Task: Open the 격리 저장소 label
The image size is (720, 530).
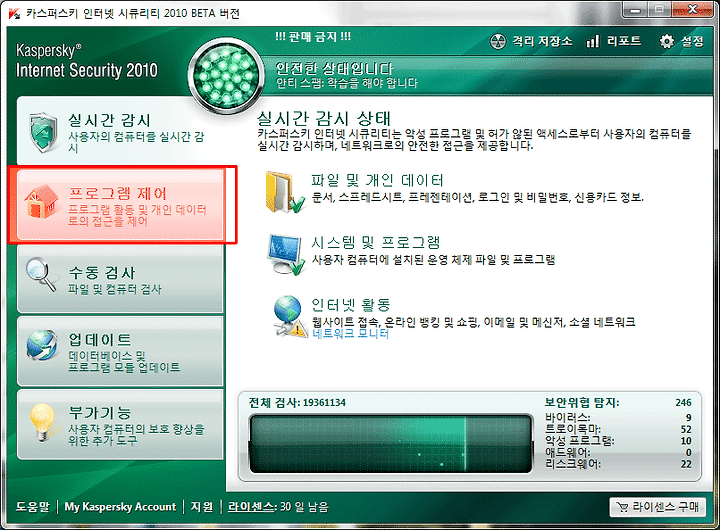Action: tap(542, 41)
